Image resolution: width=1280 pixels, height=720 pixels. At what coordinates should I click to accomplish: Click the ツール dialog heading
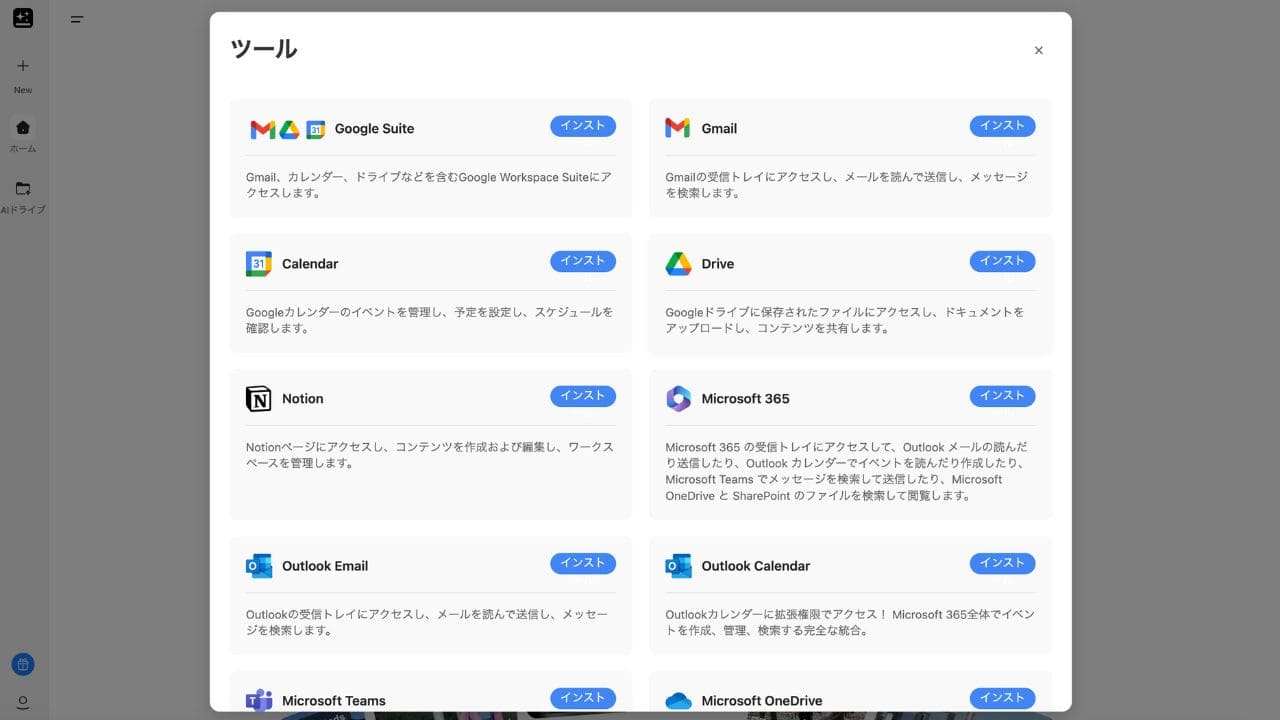point(264,49)
